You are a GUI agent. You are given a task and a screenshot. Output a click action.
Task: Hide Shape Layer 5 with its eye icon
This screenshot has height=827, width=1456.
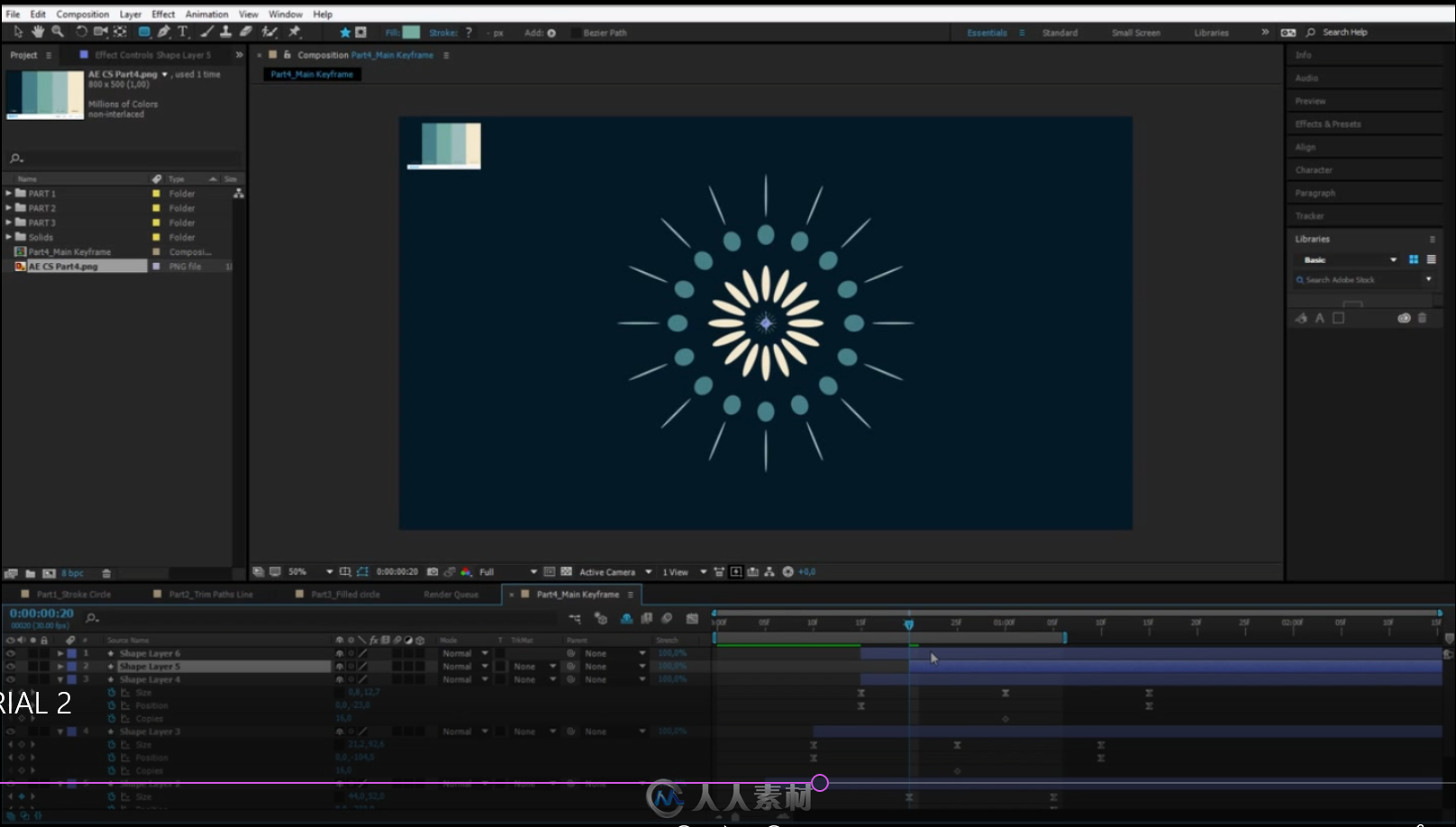[11, 667]
